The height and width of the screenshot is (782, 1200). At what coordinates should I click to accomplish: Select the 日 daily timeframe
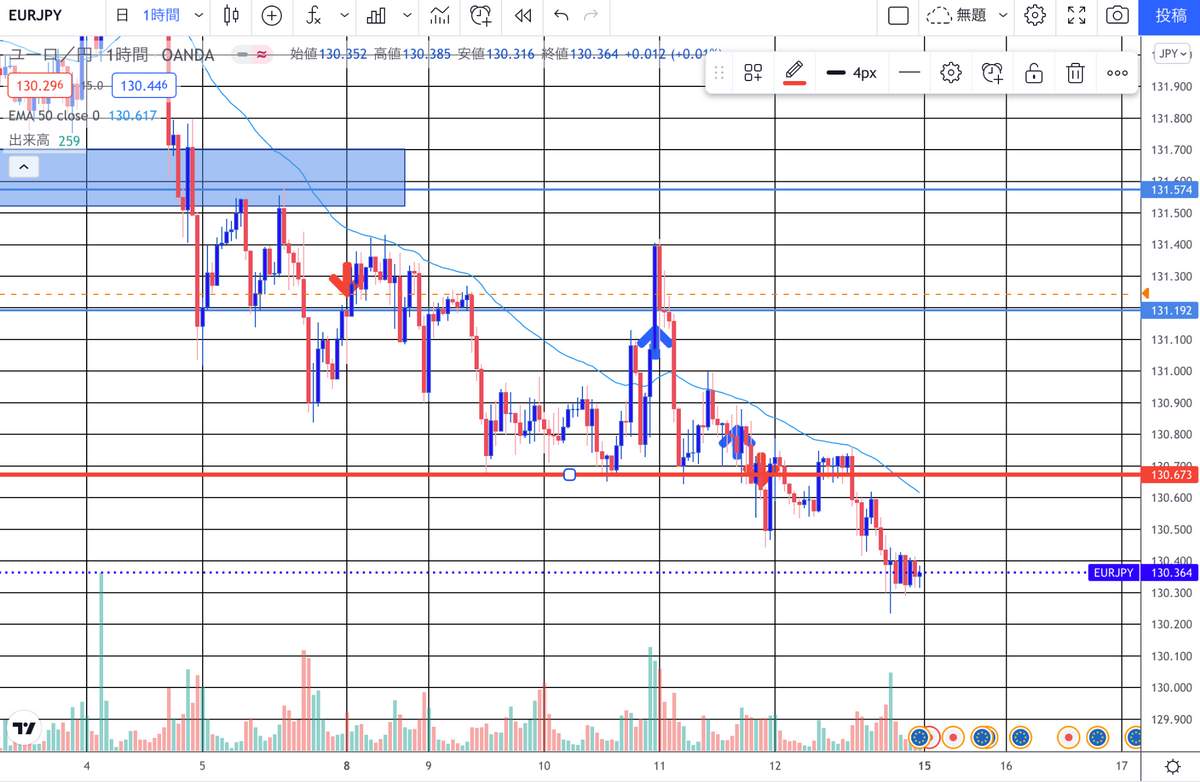(x=122, y=15)
